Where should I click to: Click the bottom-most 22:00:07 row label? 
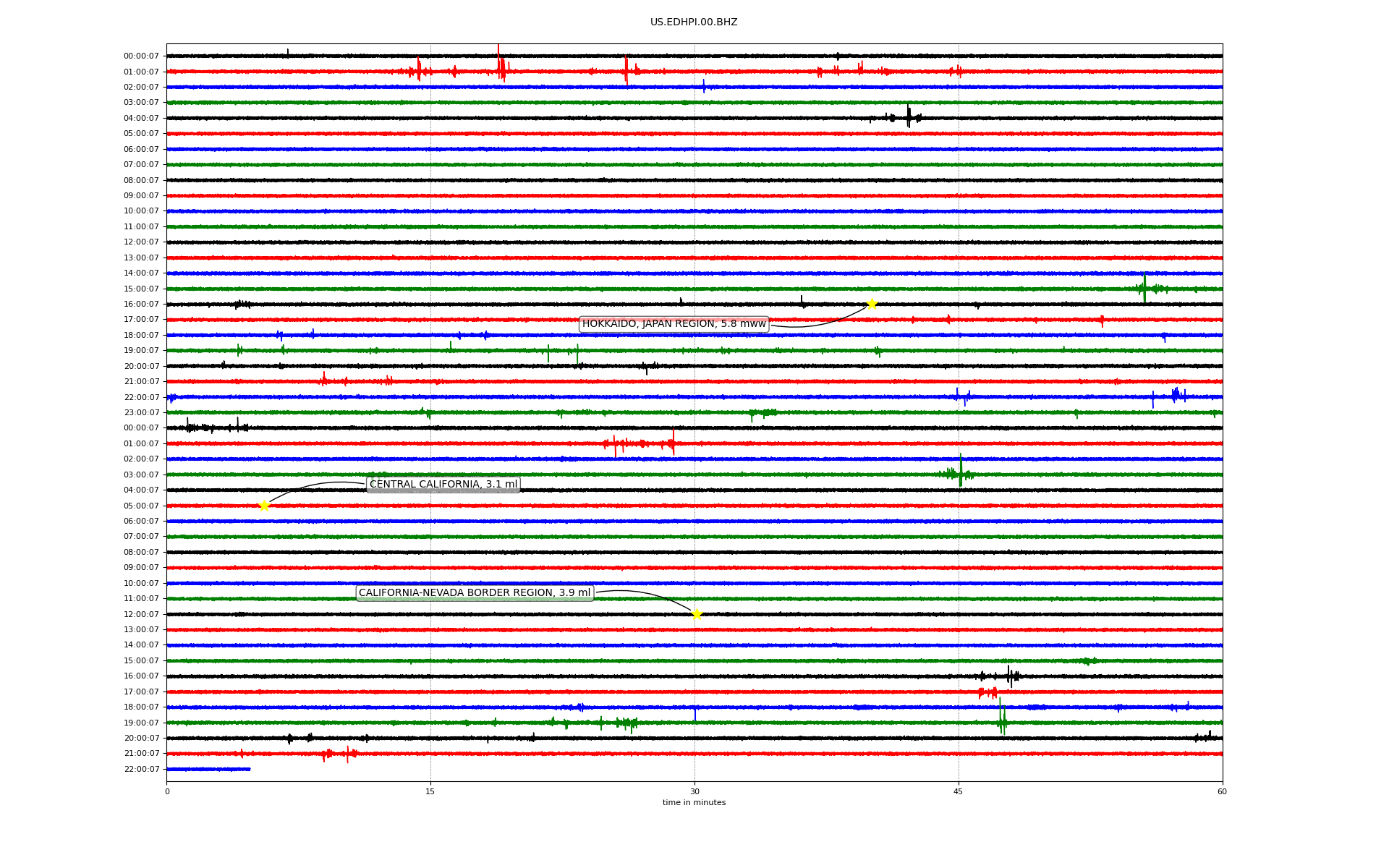(x=141, y=770)
